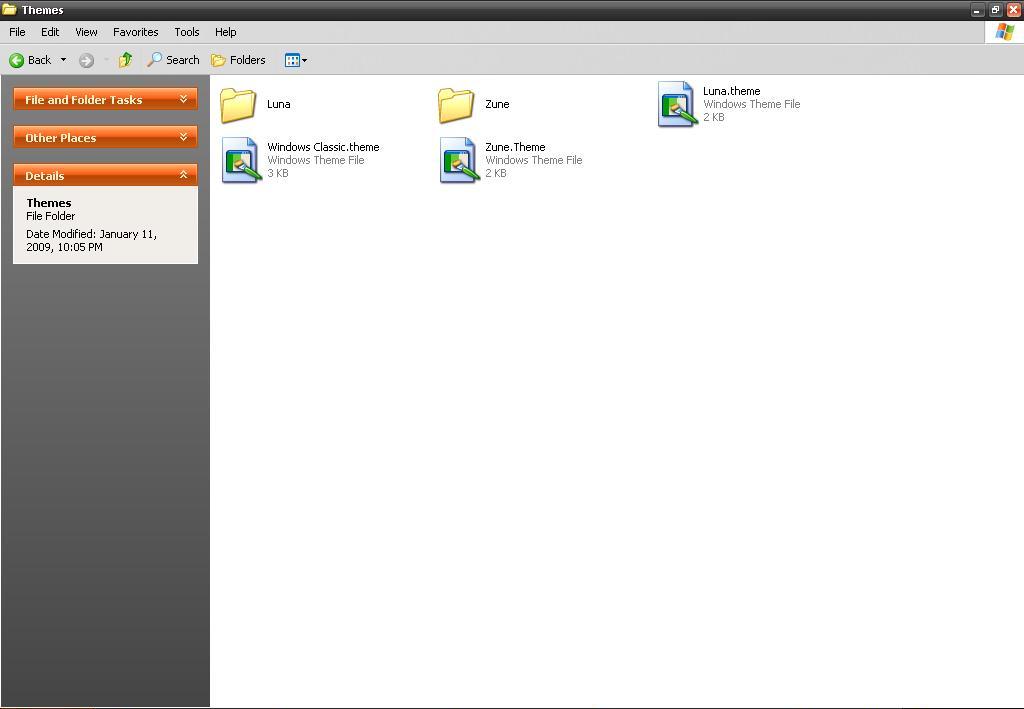The image size is (1024, 709).
Task: Click the Themes folder icon in title bar
Action: click(x=9, y=9)
